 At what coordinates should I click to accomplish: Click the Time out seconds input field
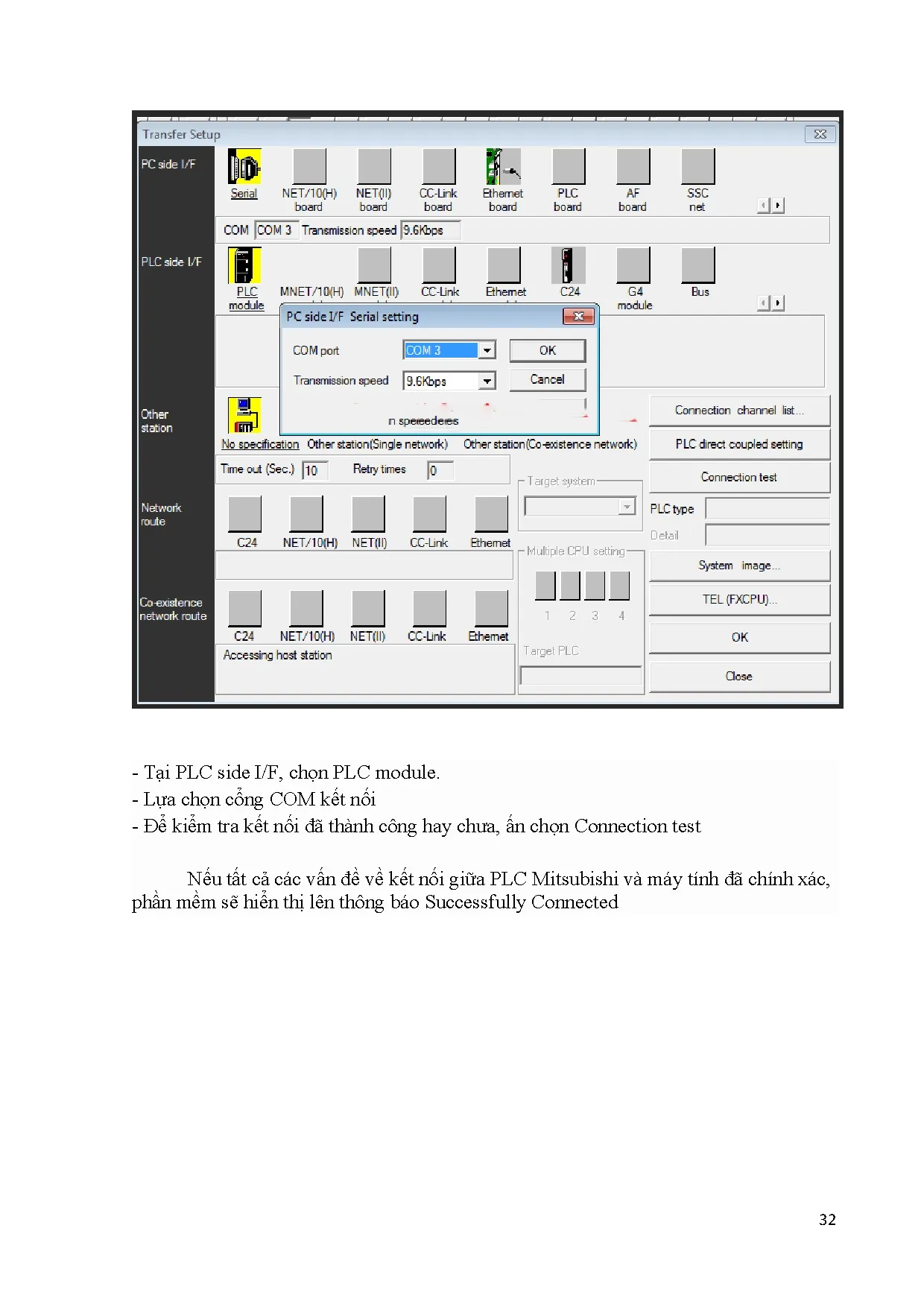(314, 470)
